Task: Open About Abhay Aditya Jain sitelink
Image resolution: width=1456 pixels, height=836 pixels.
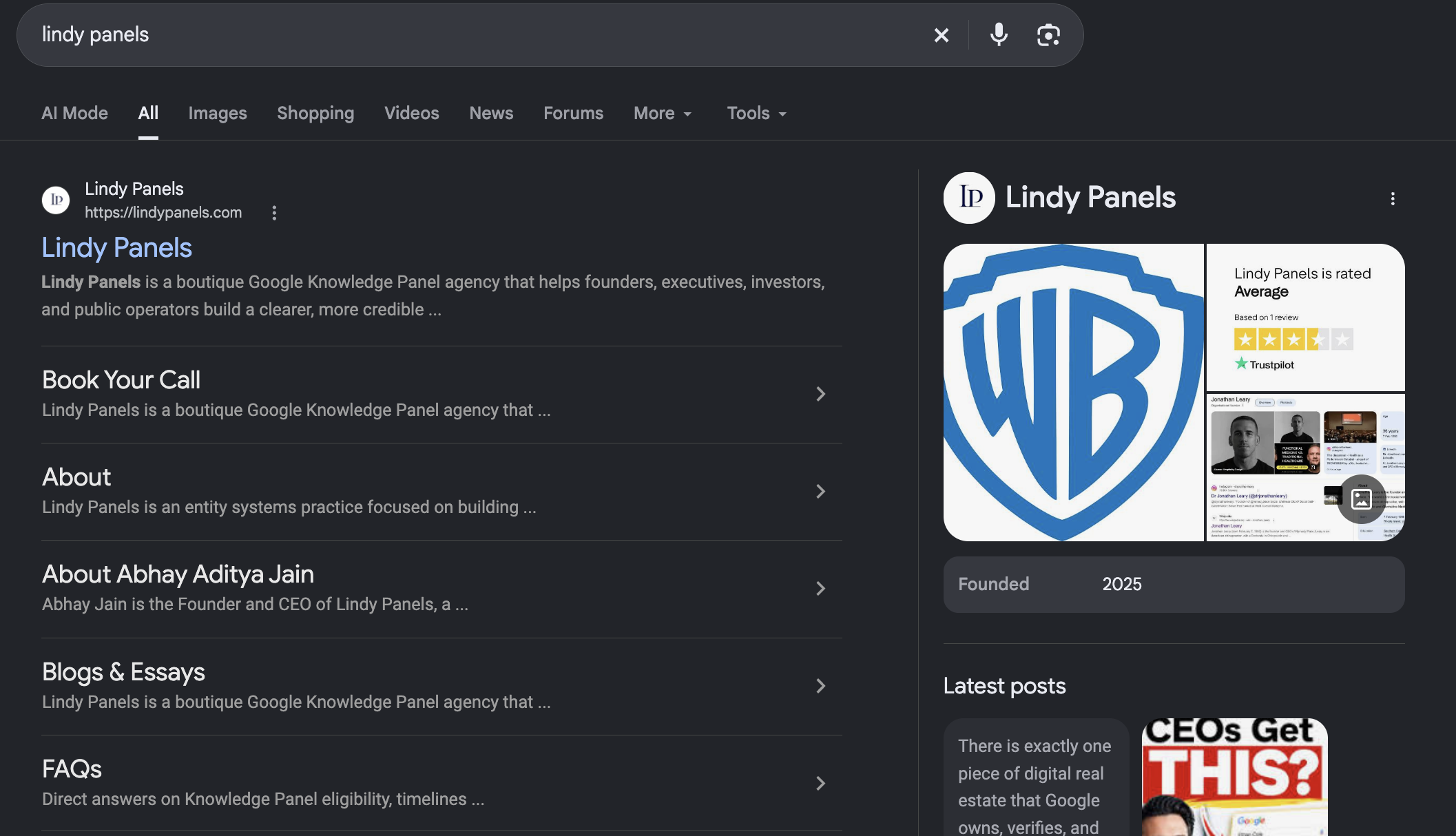Action: click(178, 574)
